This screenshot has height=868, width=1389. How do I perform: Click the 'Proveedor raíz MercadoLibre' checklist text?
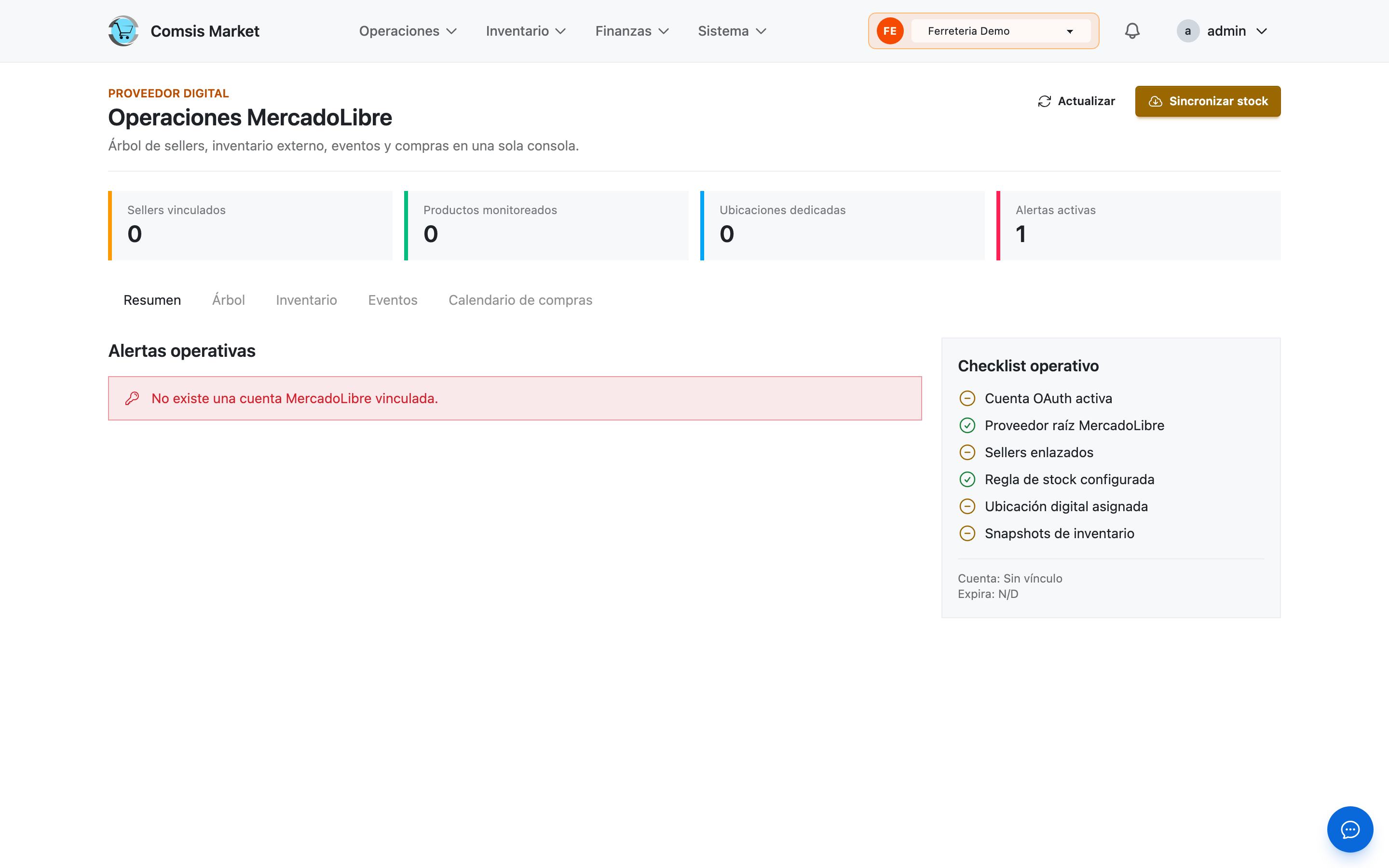[1075, 425]
